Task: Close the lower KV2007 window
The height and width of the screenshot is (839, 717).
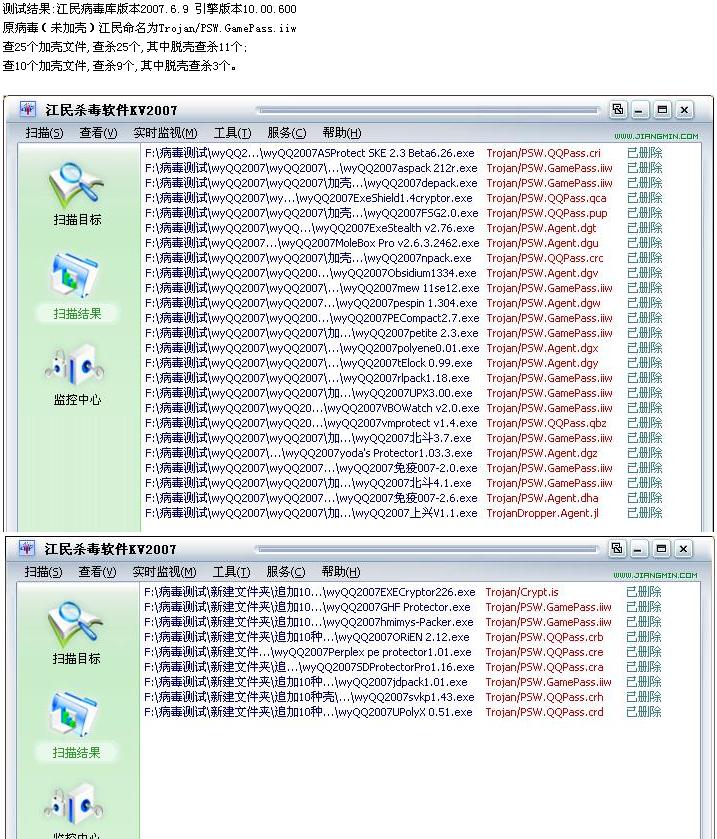Action: tap(683, 548)
